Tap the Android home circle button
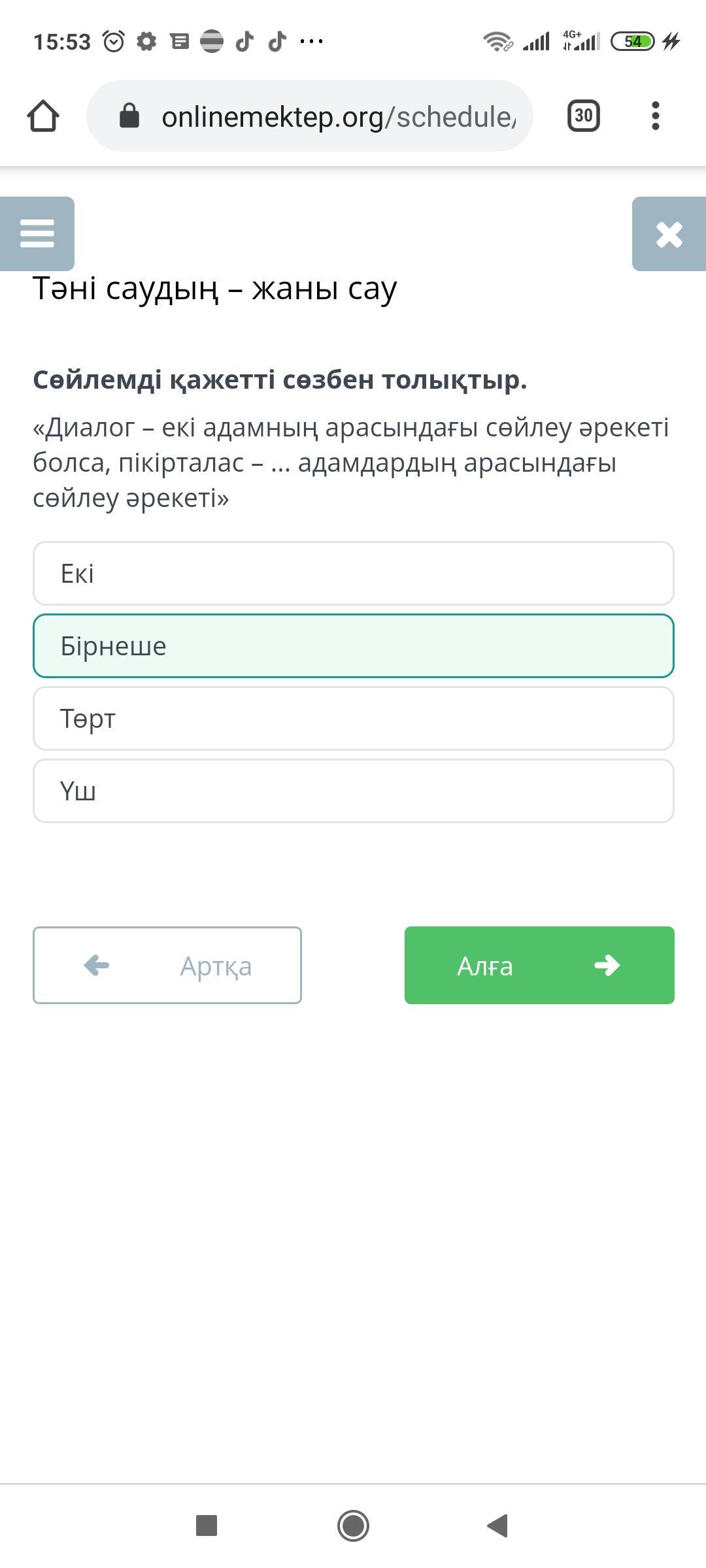Image resolution: width=706 pixels, height=1568 pixels. click(x=353, y=1526)
